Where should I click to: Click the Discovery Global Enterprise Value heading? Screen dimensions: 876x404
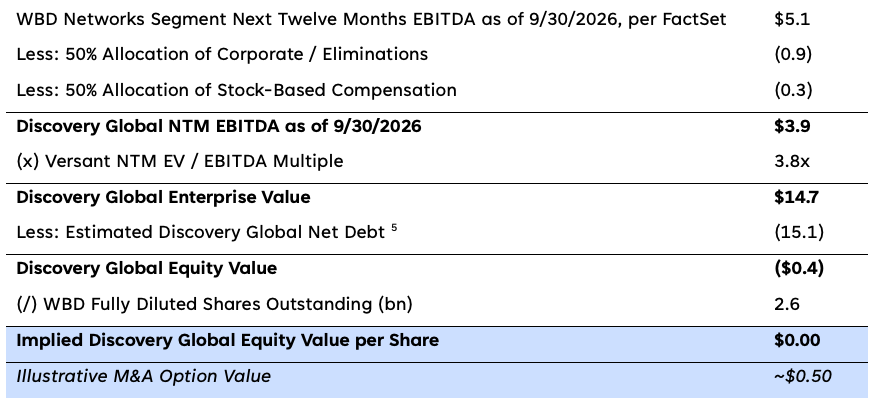[163, 197]
